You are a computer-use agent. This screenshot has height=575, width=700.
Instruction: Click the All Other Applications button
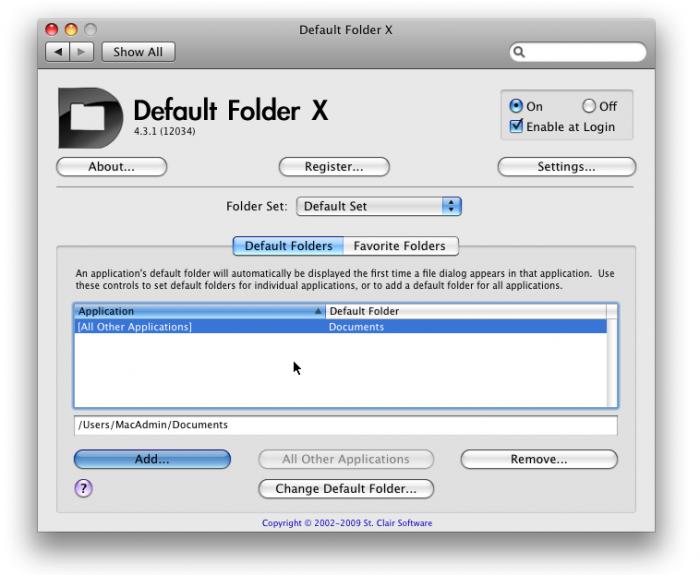point(346,459)
